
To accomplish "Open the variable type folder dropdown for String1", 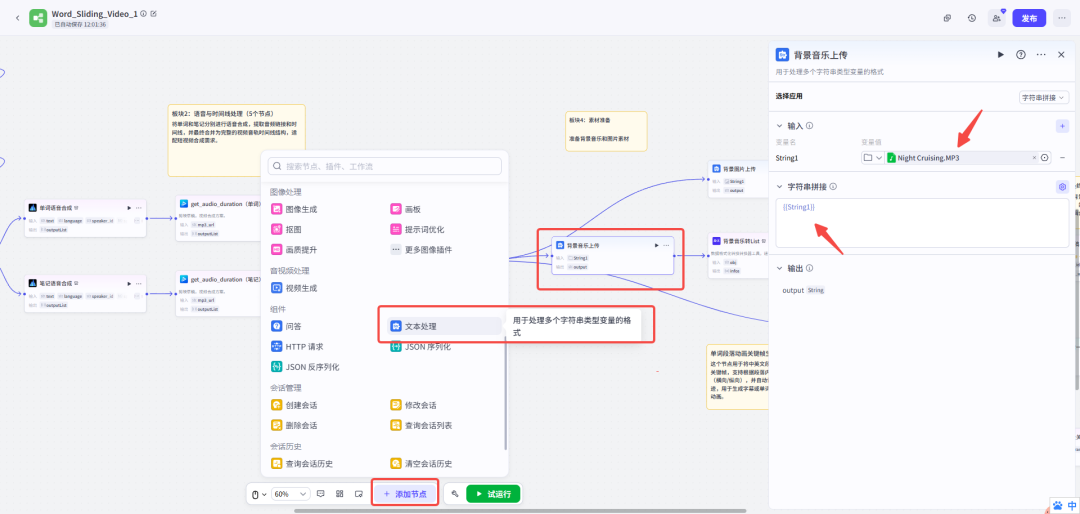I will (873, 158).
